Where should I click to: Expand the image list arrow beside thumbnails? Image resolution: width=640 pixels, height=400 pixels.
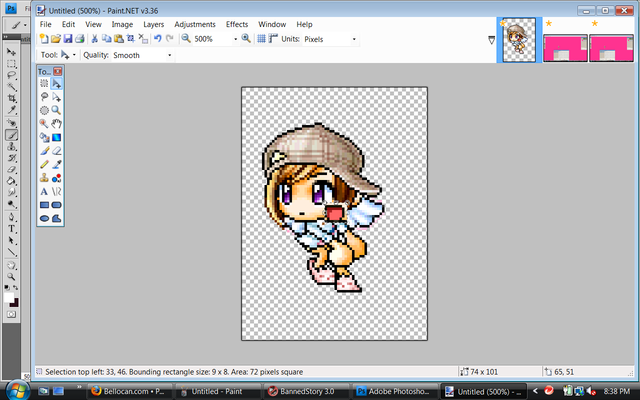(x=491, y=40)
